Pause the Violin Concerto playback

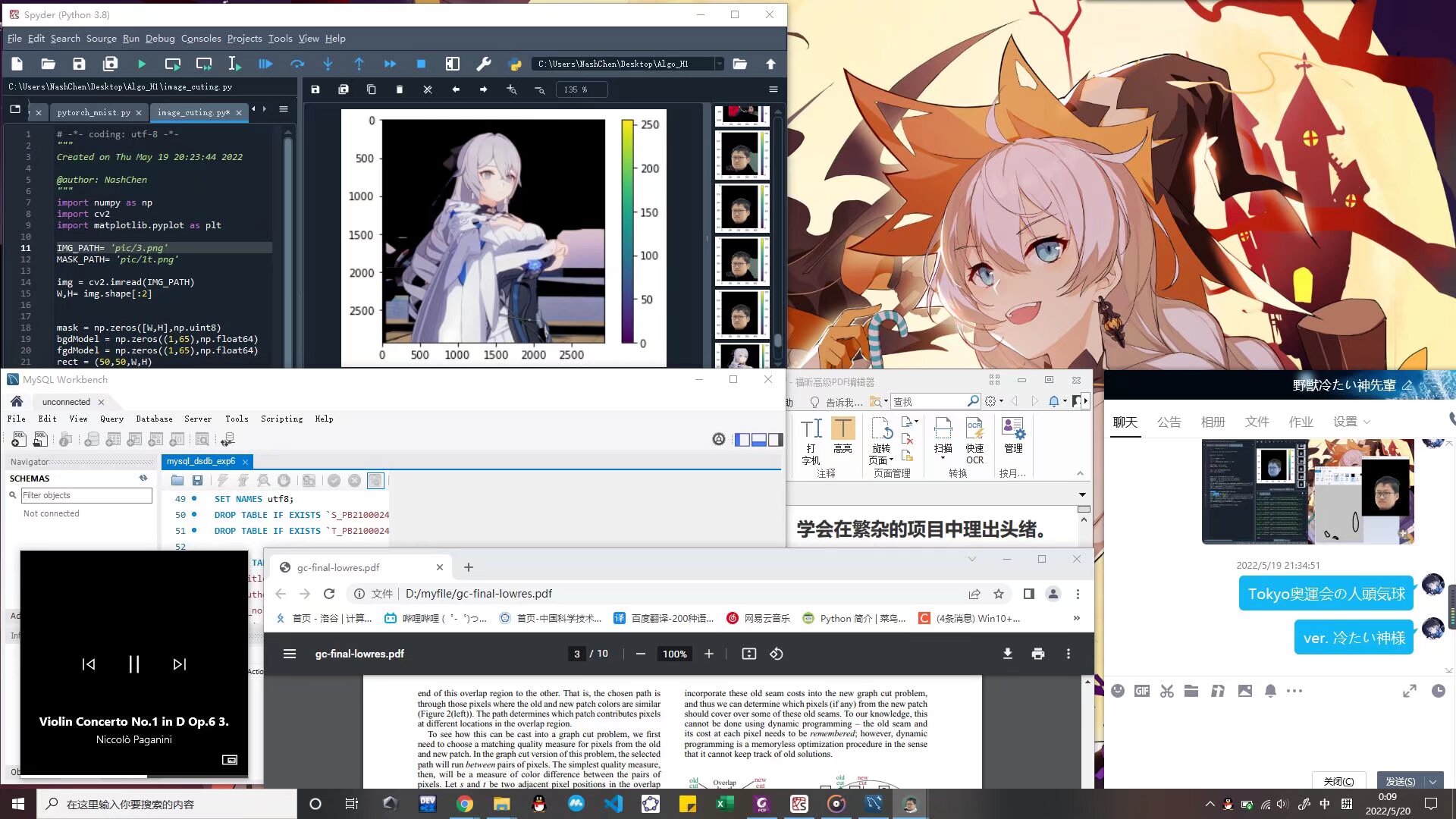click(x=134, y=664)
